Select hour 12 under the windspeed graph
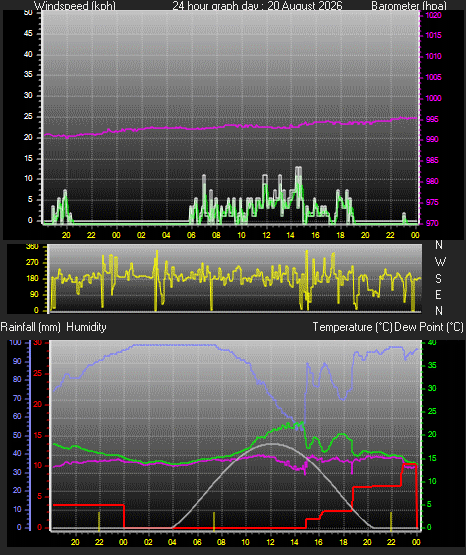This screenshot has height=555, width=466. (266, 235)
